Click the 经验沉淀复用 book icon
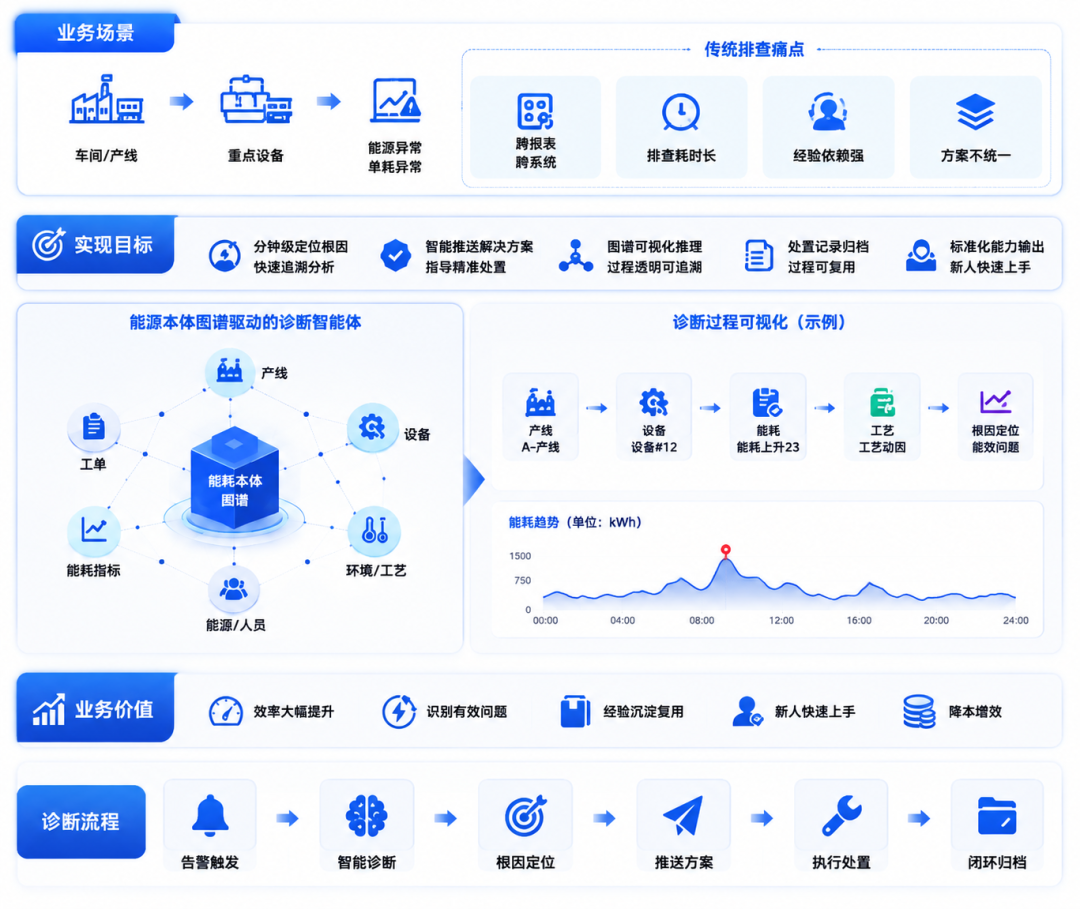1080x909 pixels. [575, 711]
